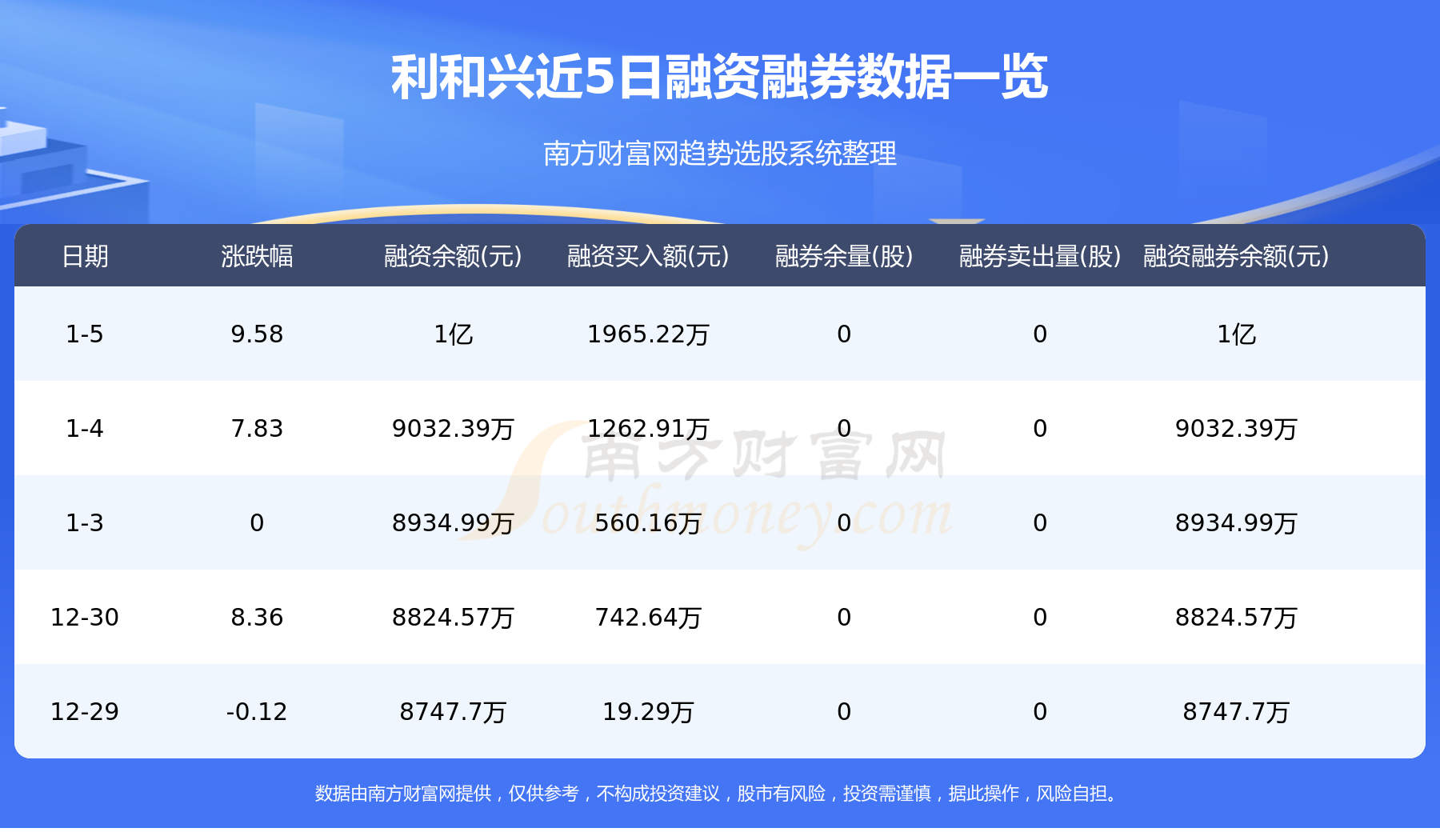1440x840 pixels.
Task: Click the 融资买入额 value 1262.91万
Action: (648, 429)
